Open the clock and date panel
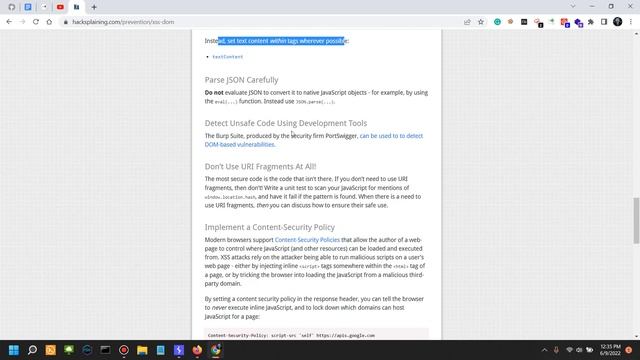Image resolution: width=640 pixels, height=360 pixels. pyautogui.click(x=610, y=350)
